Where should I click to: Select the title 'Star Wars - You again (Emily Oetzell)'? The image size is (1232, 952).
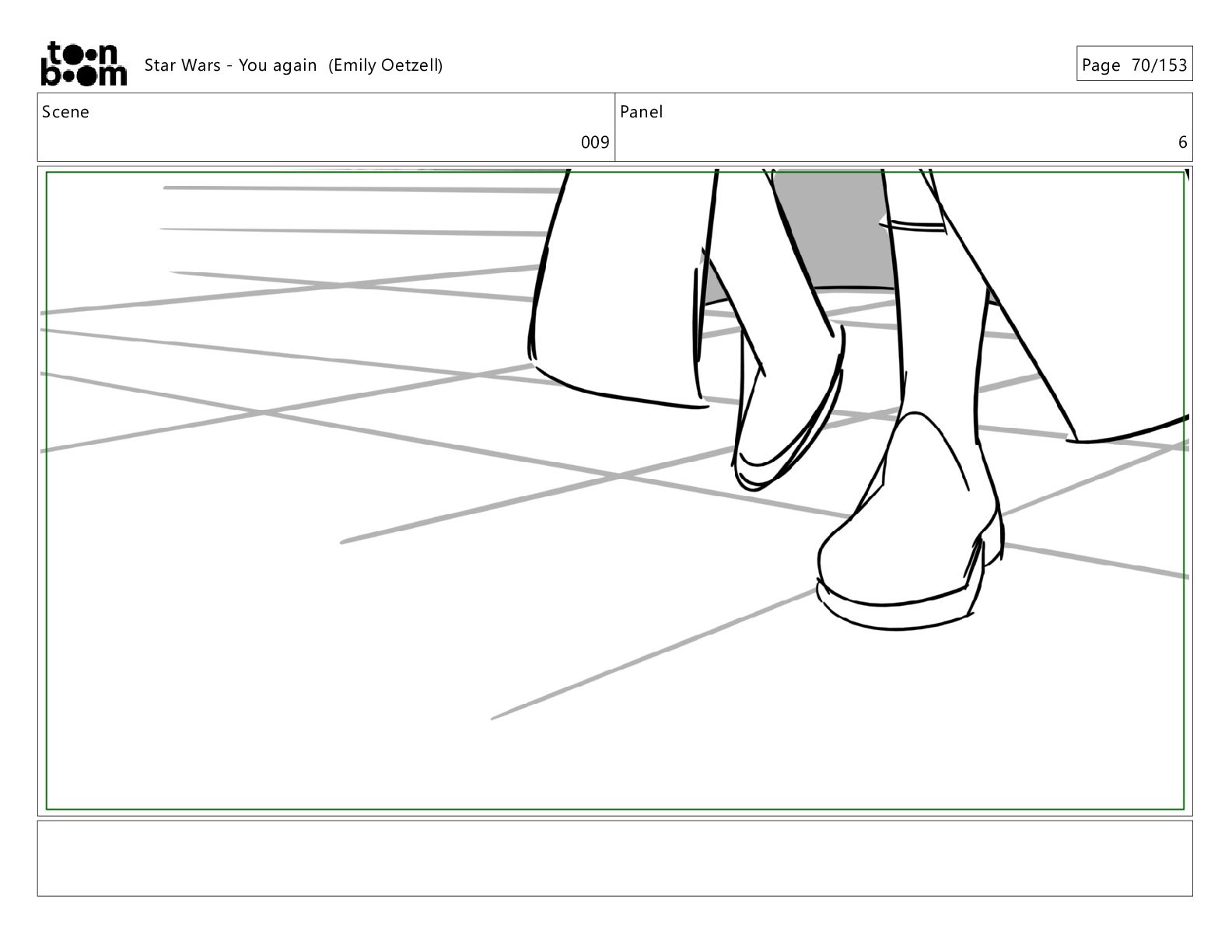(293, 65)
